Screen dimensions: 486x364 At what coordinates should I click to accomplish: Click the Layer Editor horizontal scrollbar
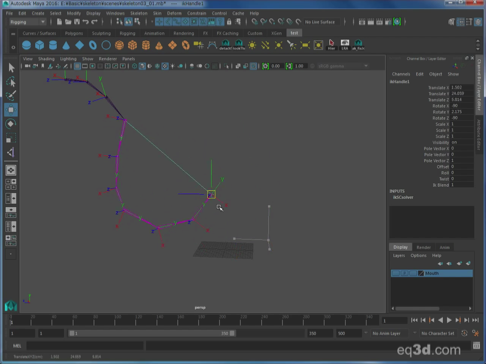click(417, 308)
